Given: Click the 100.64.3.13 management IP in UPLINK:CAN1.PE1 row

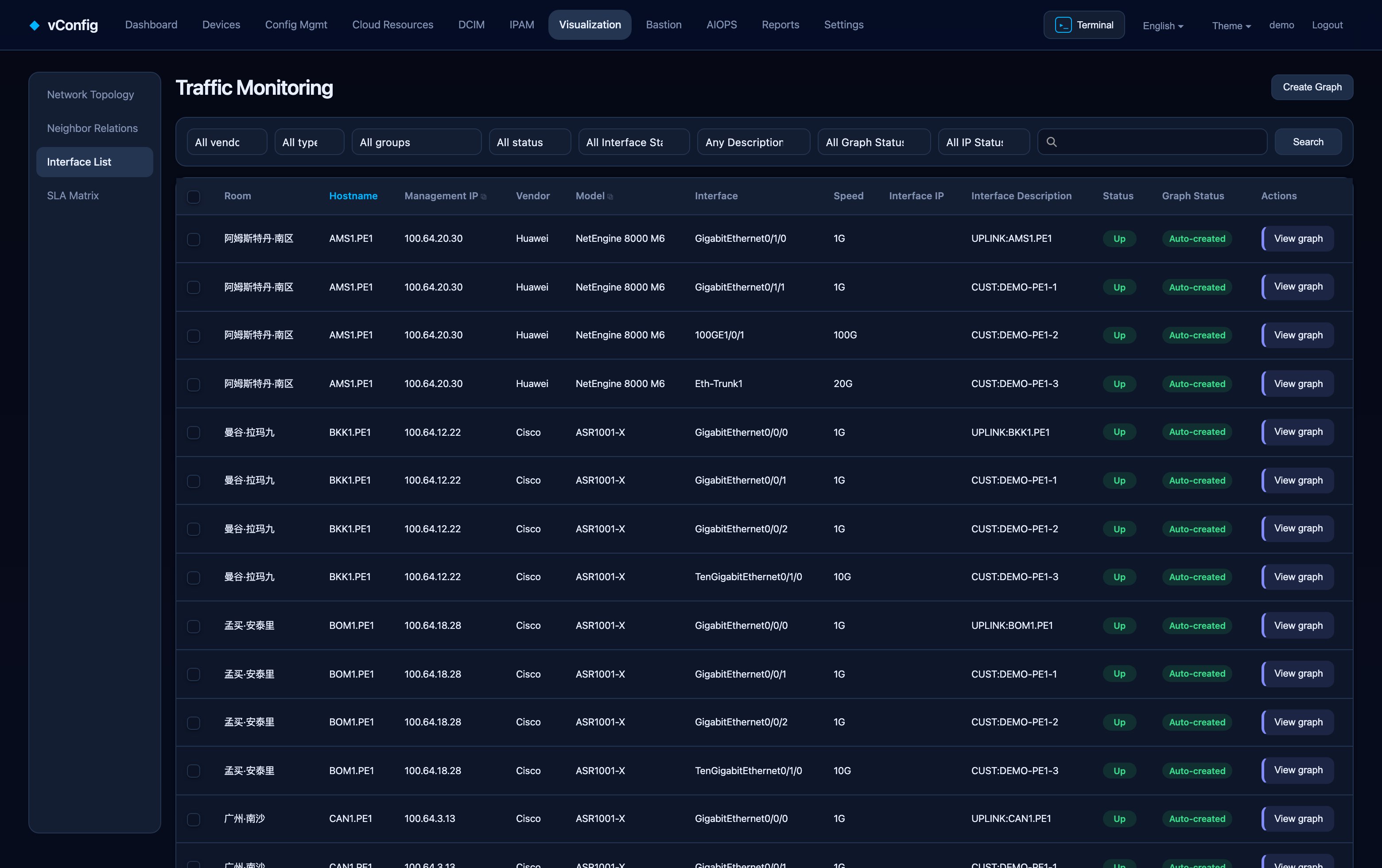Looking at the screenshot, I should click(429, 819).
